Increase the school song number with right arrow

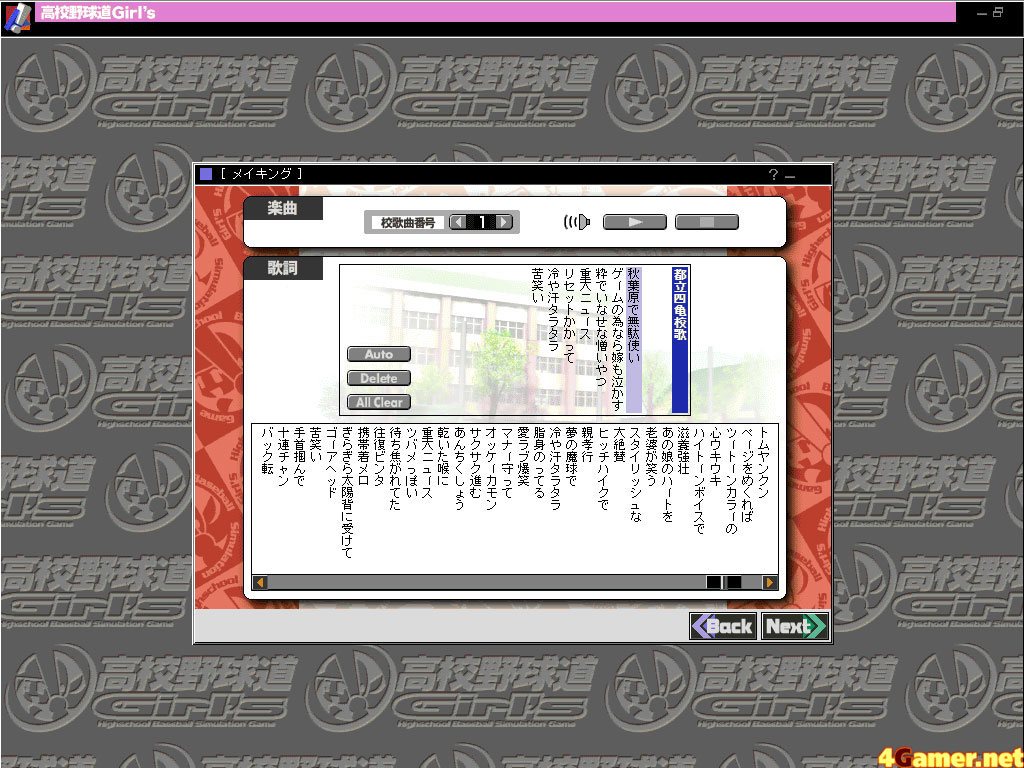click(504, 222)
